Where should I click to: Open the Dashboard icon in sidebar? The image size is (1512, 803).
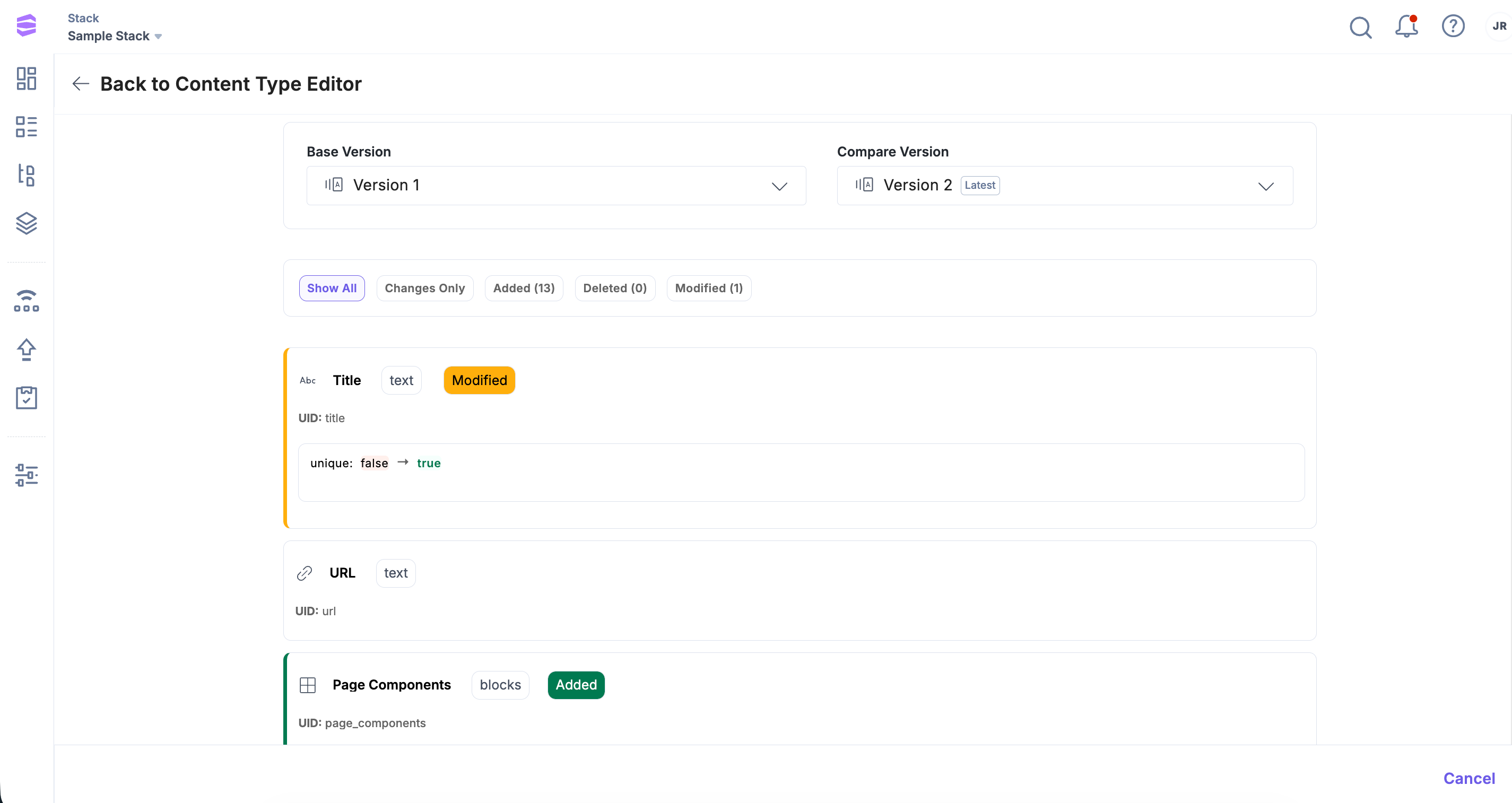point(27,78)
